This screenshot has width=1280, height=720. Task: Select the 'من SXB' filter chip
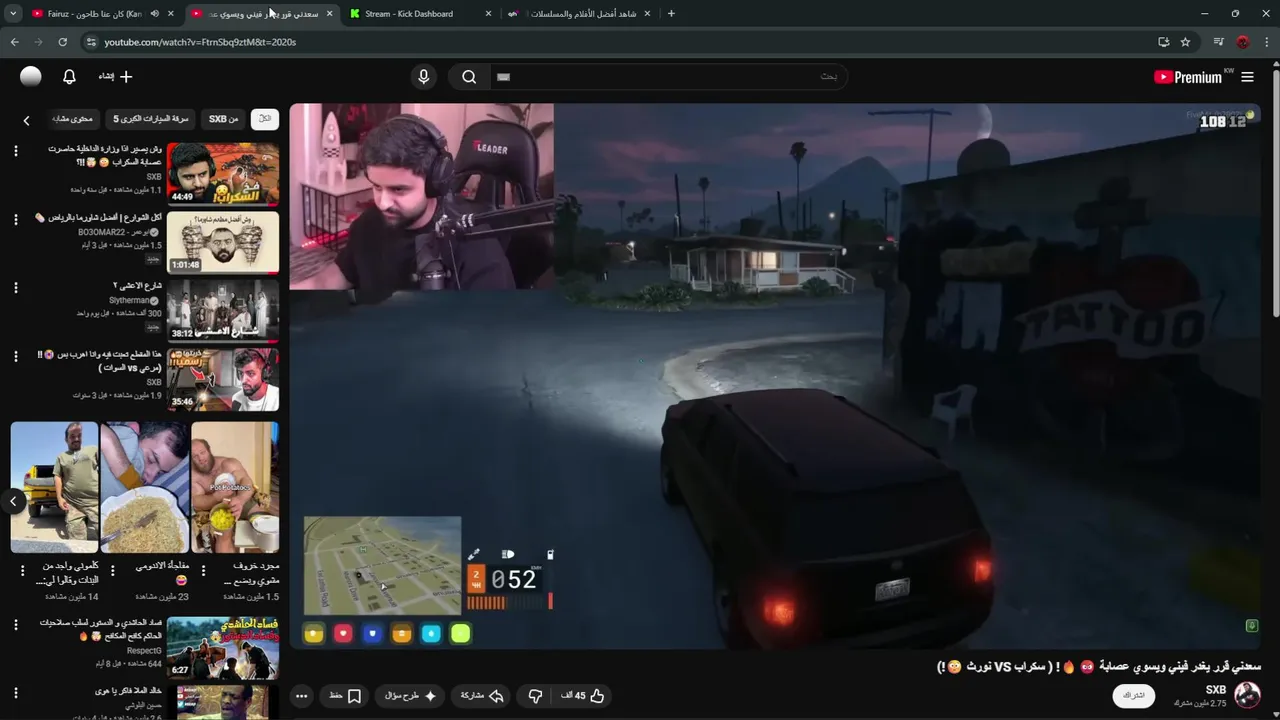(222, 119)
